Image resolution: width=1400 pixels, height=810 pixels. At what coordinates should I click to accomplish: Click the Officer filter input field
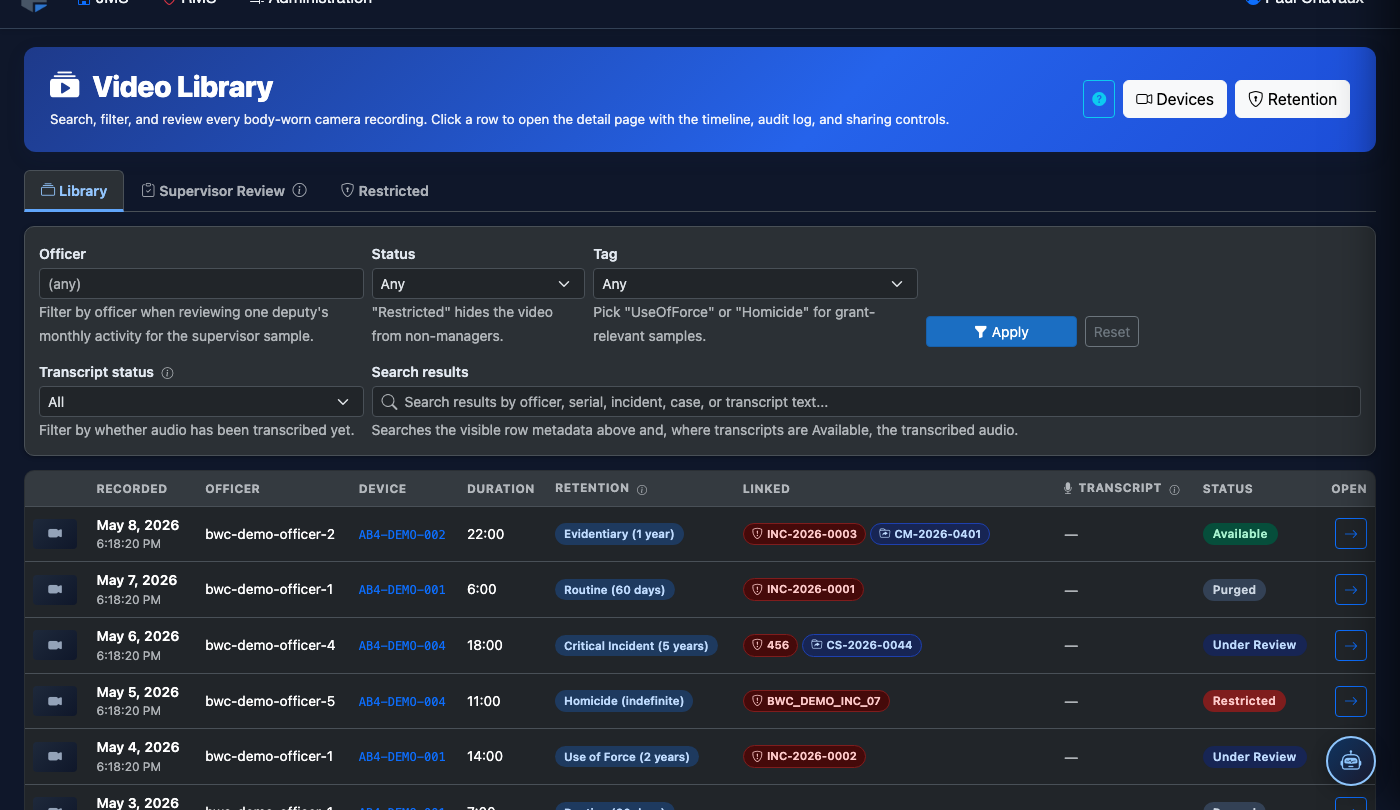tap(201, 284)
